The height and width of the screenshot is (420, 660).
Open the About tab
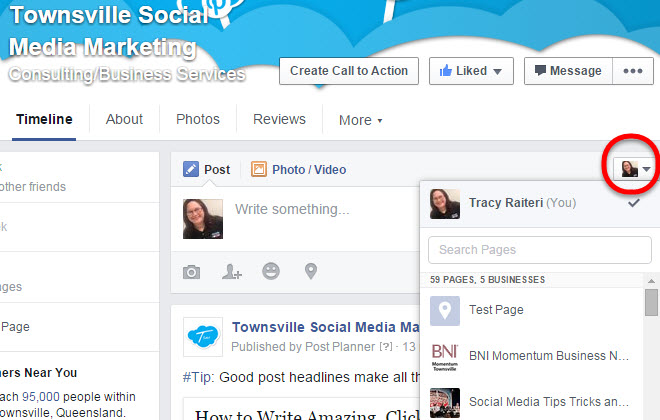124,120
